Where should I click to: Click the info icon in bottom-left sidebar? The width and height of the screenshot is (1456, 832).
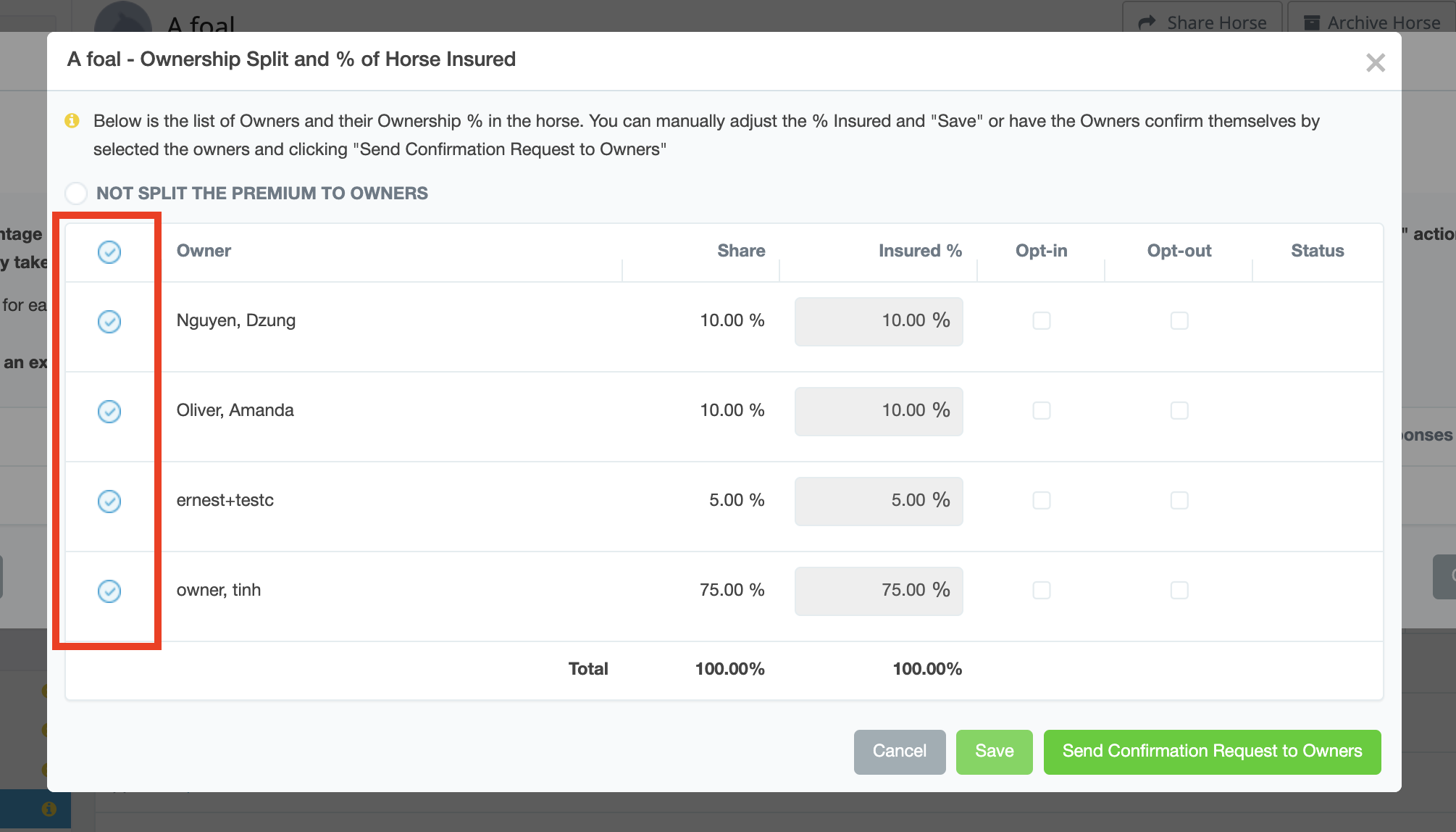(x=49, y=809)
